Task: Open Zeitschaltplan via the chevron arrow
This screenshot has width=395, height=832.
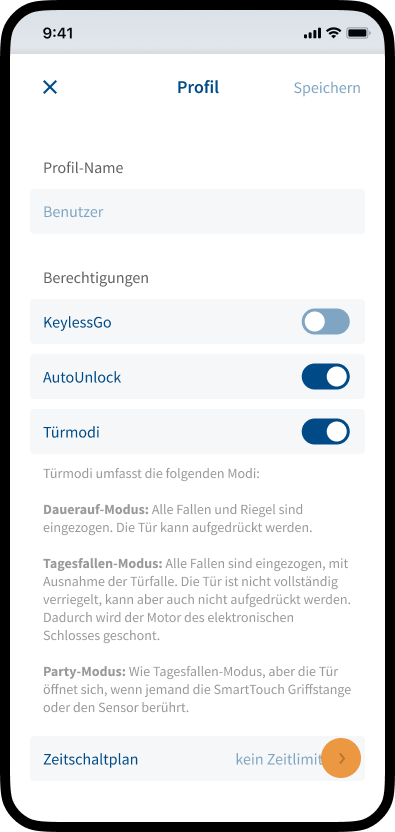Action: click(341, 759)
